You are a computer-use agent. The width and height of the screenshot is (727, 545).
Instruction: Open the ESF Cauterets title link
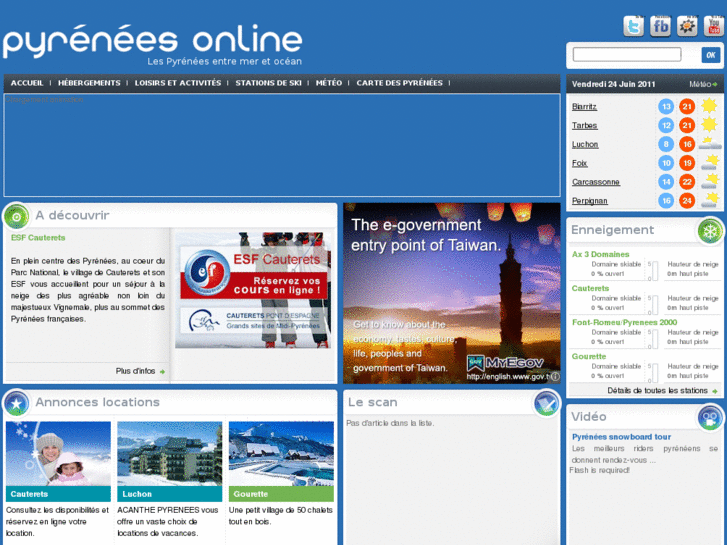pyautogui.click(x=38, y=238)
